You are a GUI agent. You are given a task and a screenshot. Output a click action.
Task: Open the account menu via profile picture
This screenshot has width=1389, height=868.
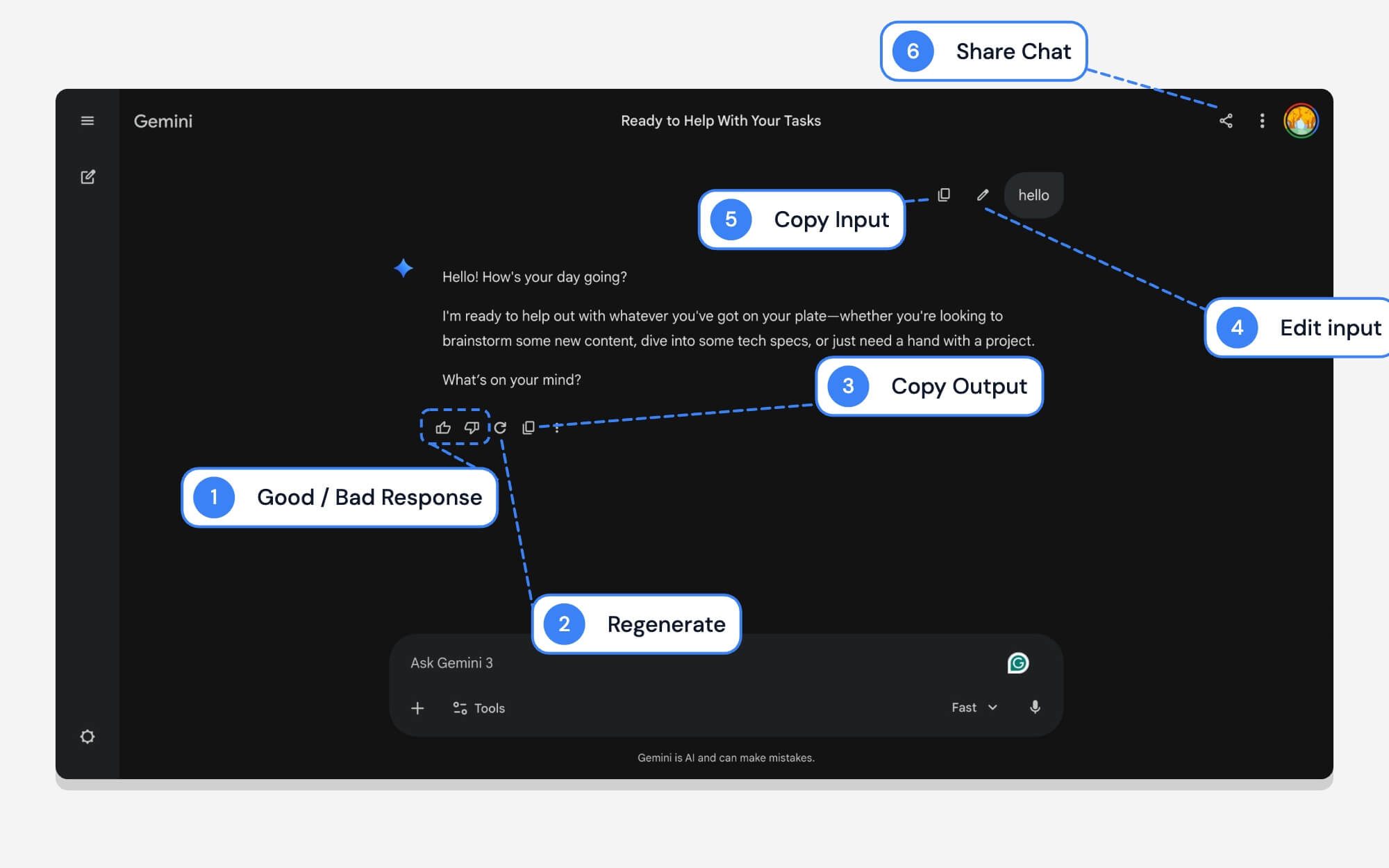tap(1301, 121)
